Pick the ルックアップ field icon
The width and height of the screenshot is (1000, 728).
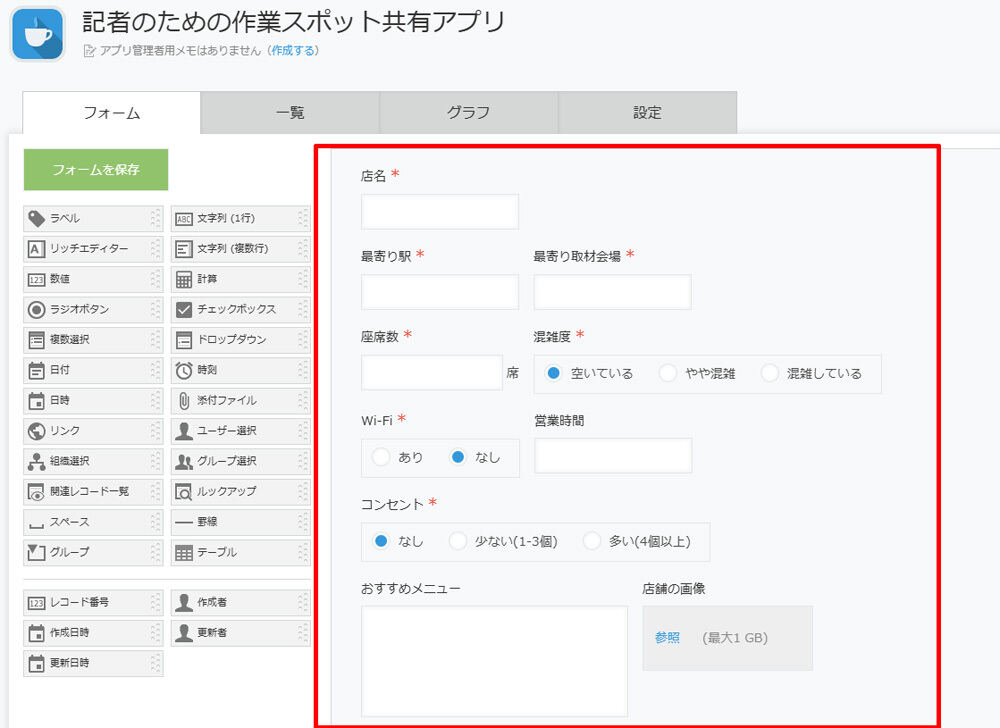184,491
